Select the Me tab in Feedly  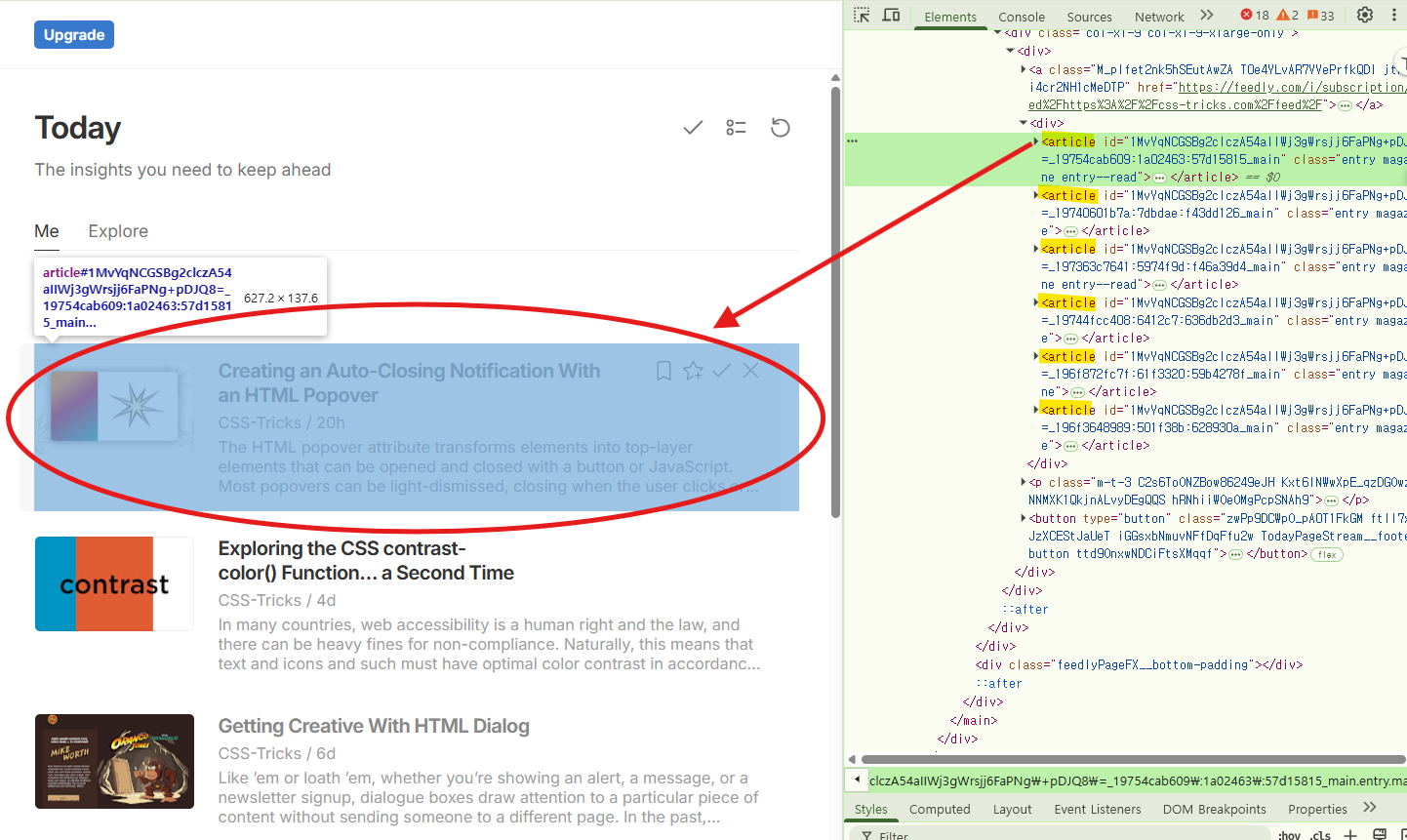47,231
